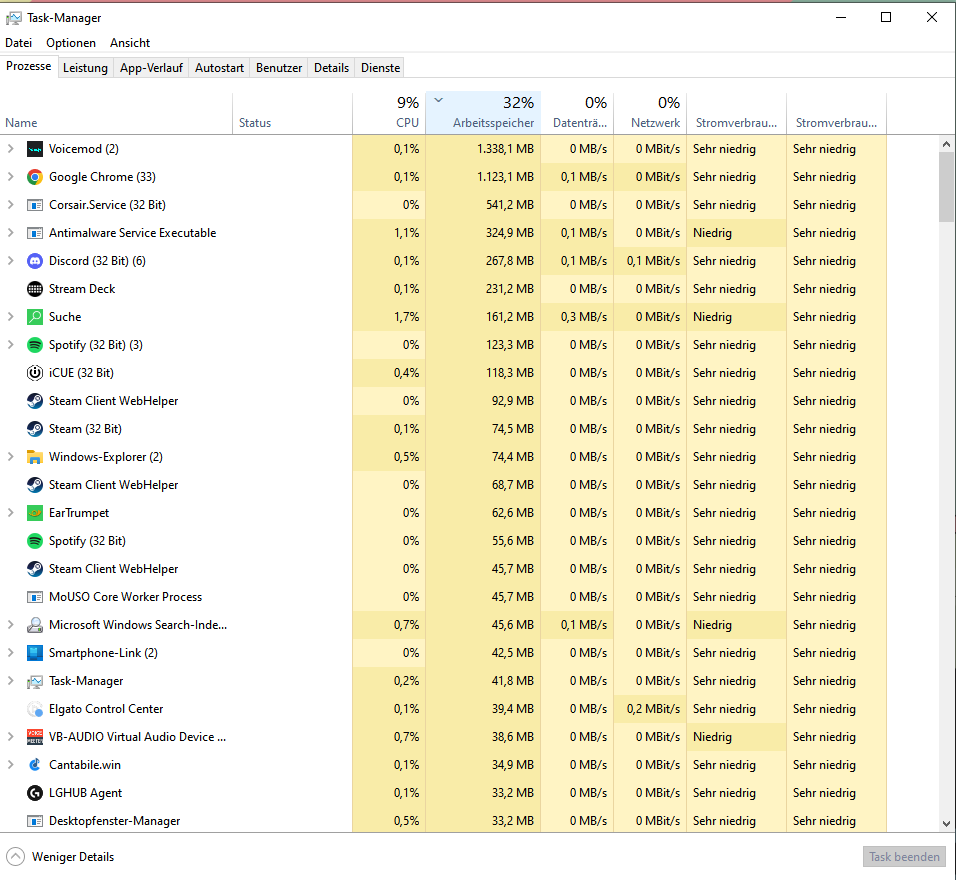Expand the EarTrumpet process group
Image resolution: width=956 pixels, height=880 pixels.
click(10, 513)
